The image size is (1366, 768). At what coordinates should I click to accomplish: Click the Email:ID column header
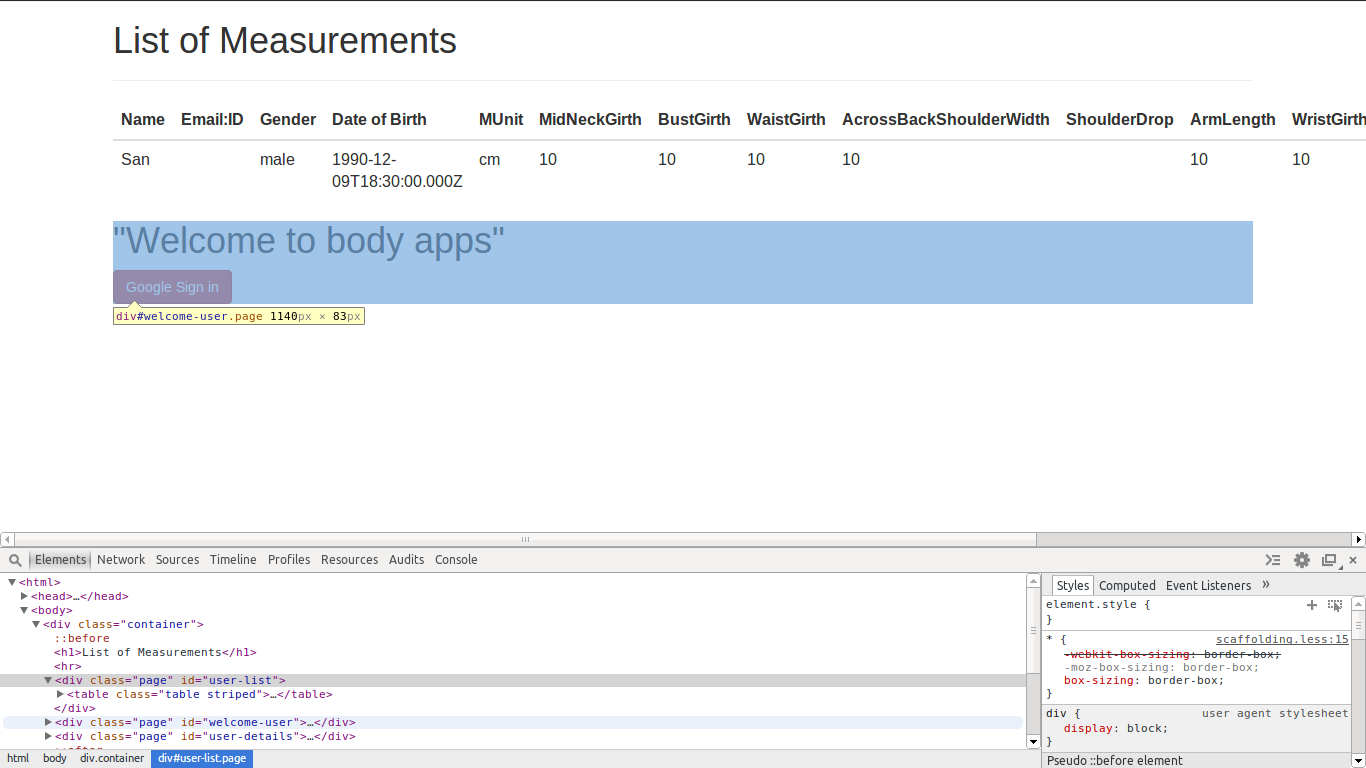coord(212,119)
